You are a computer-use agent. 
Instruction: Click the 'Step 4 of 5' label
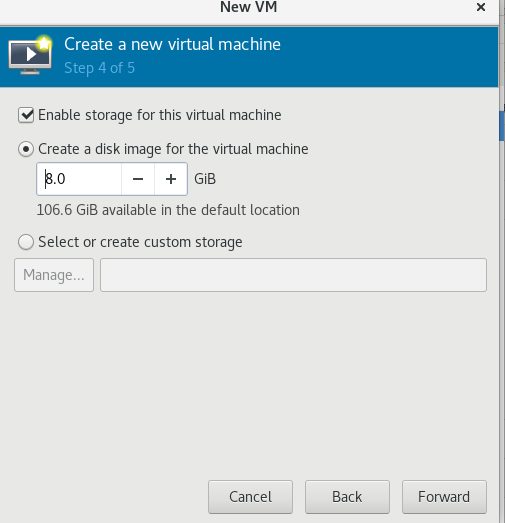point(99,68)
